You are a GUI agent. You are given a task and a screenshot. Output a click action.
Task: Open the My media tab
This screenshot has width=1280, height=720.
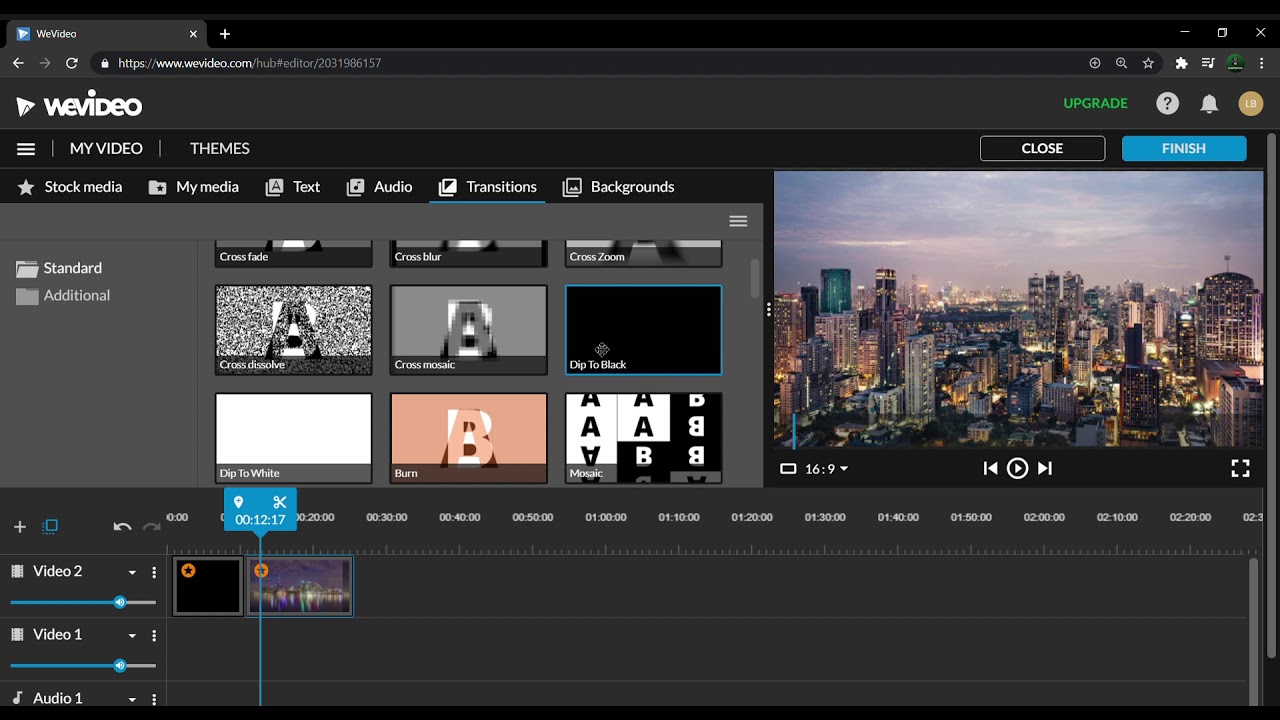[194, 187]
